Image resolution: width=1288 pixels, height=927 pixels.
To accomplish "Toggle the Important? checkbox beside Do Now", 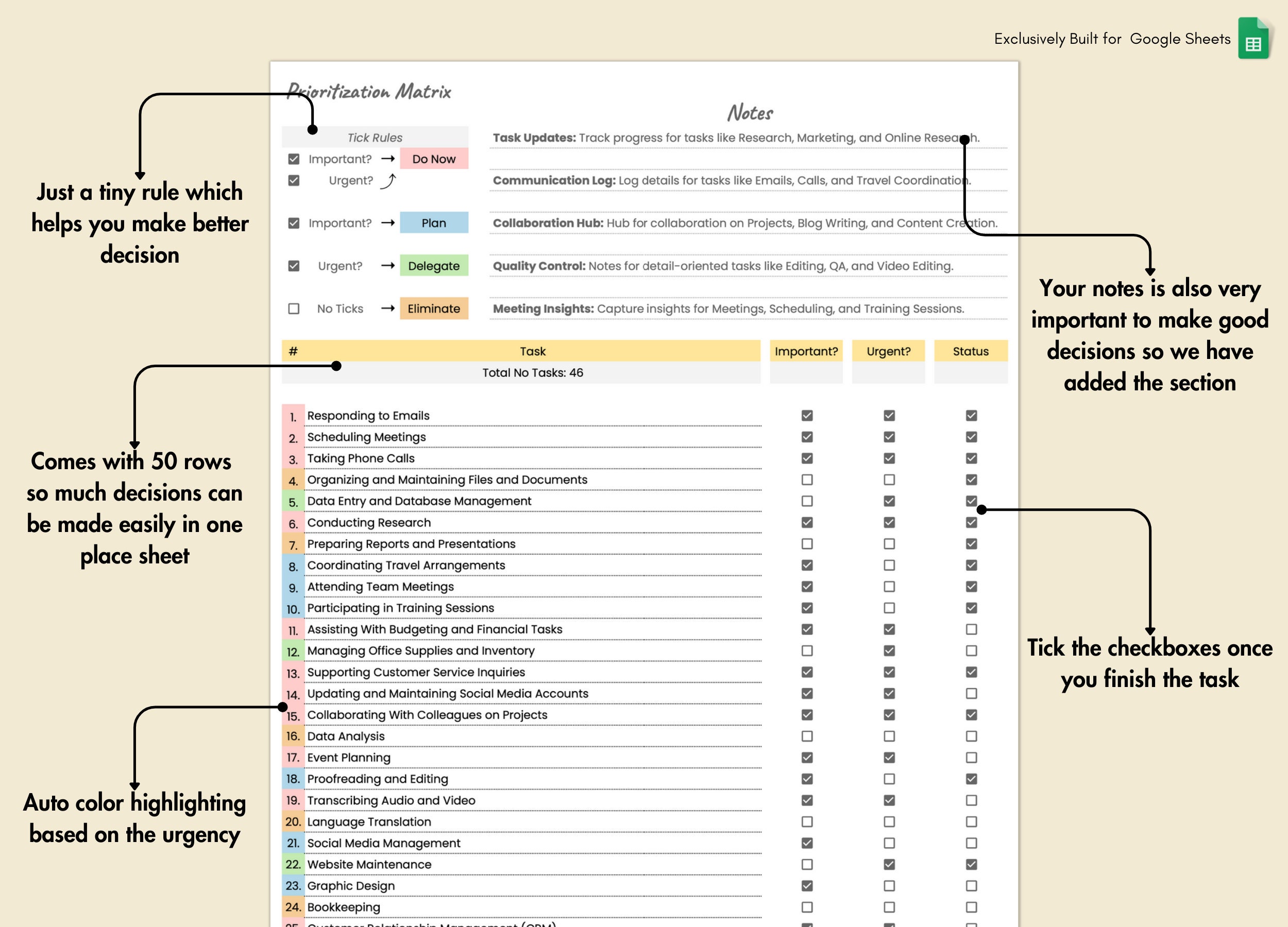I will tap(294, 159).
